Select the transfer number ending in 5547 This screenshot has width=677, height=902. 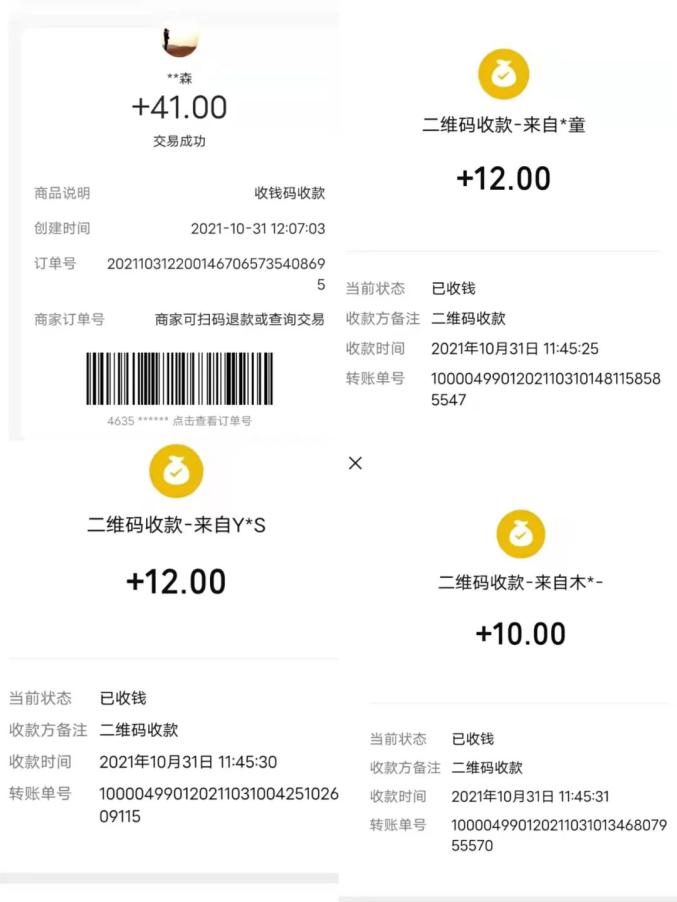click(x=545, y=389)
